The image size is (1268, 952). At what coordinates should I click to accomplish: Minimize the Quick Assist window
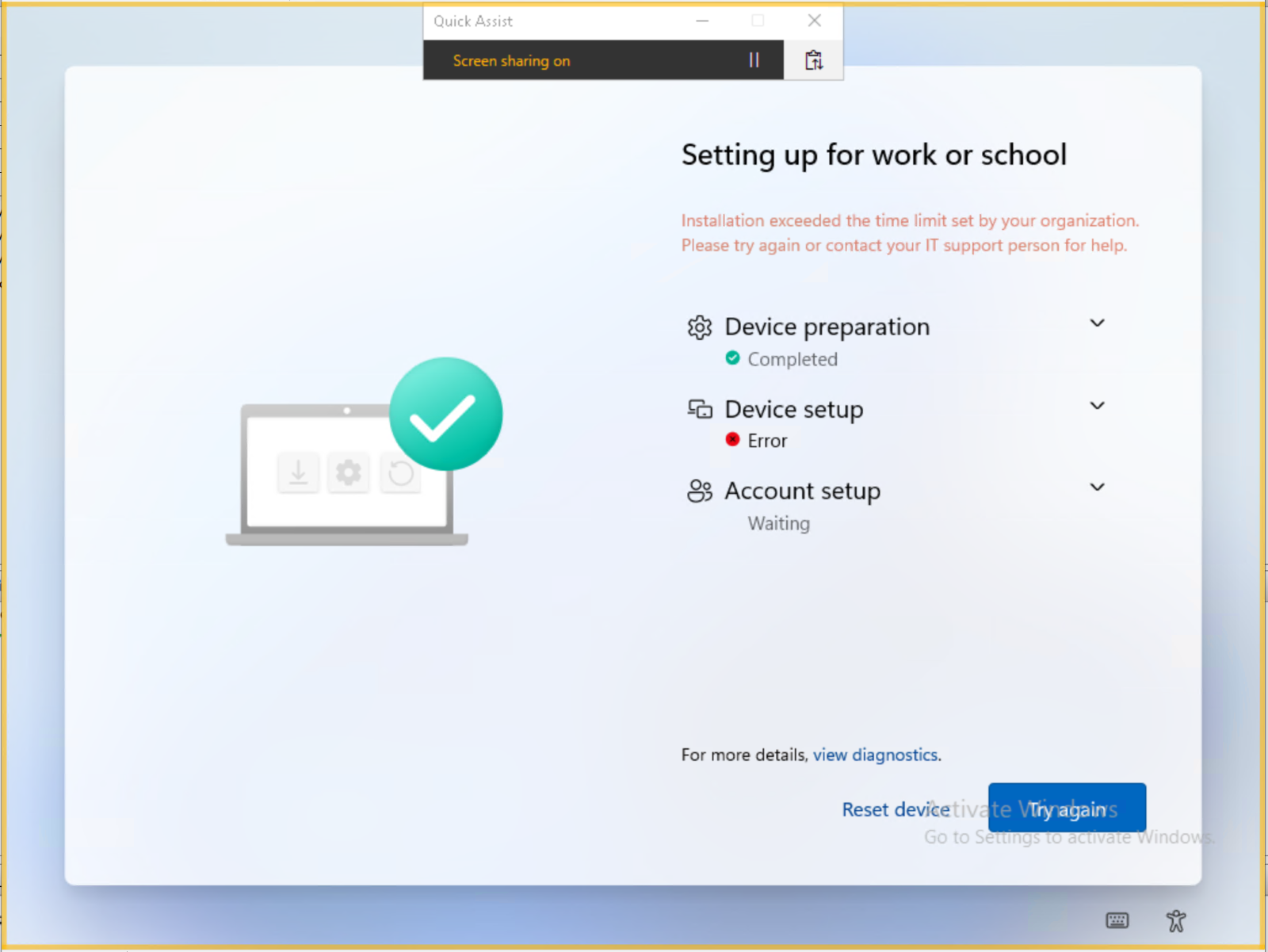[x=702, y=21]
